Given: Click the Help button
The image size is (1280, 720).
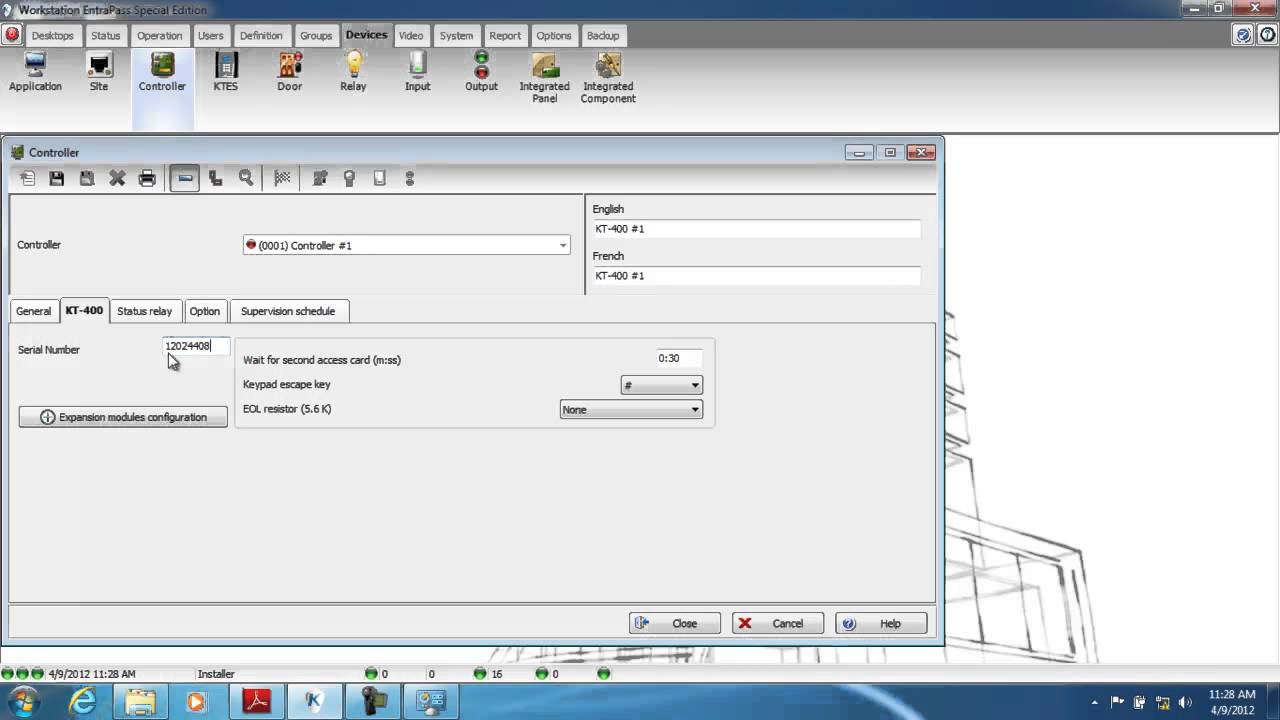Looking at the screenshot, I should click(881, 623).
